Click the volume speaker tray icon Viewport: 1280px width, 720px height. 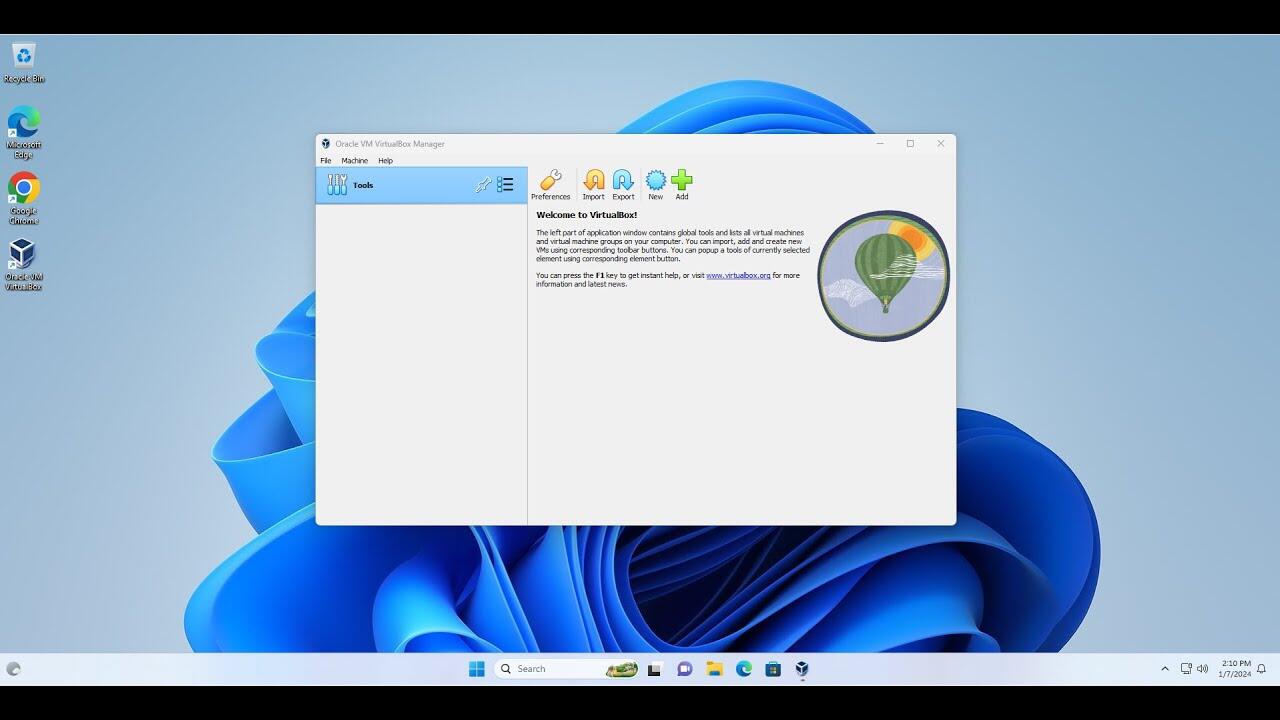coord(1202,669)
